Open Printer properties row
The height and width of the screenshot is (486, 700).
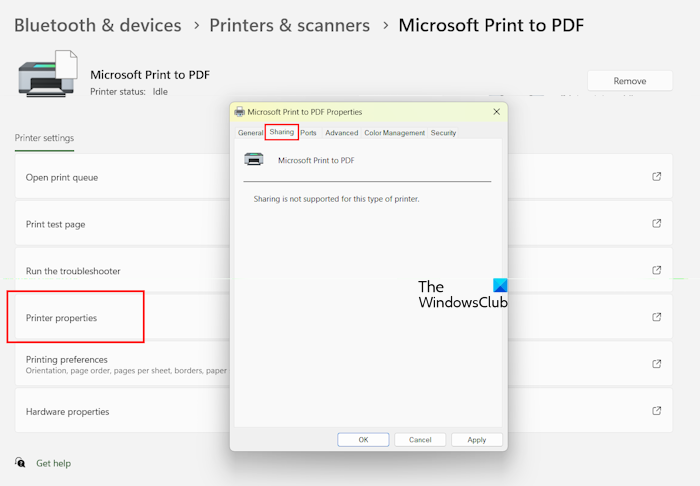[344, 317]
